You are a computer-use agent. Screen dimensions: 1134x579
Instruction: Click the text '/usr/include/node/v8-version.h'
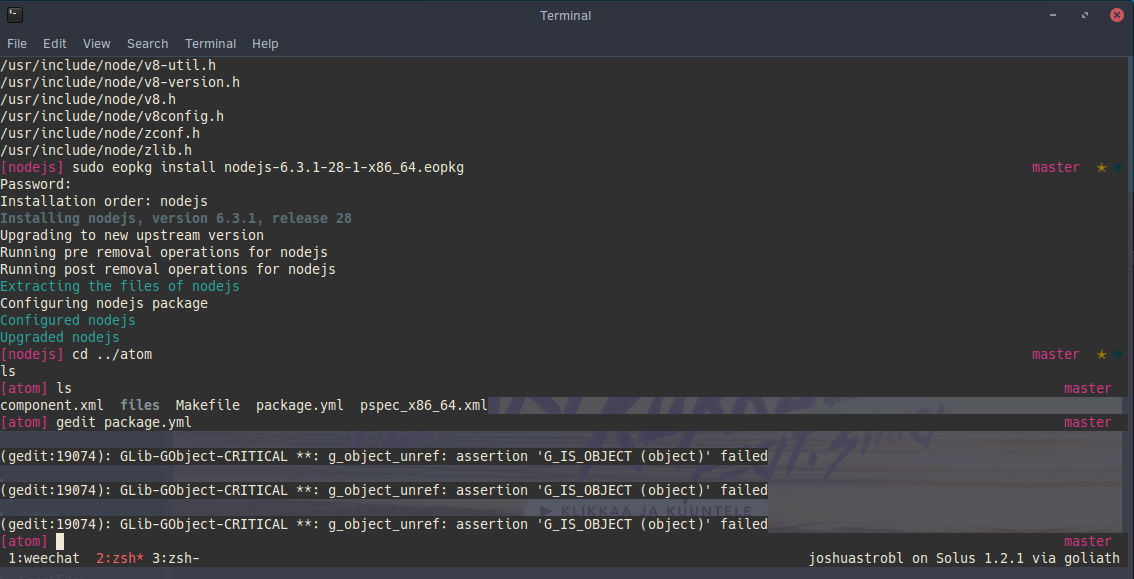[120, 82]
